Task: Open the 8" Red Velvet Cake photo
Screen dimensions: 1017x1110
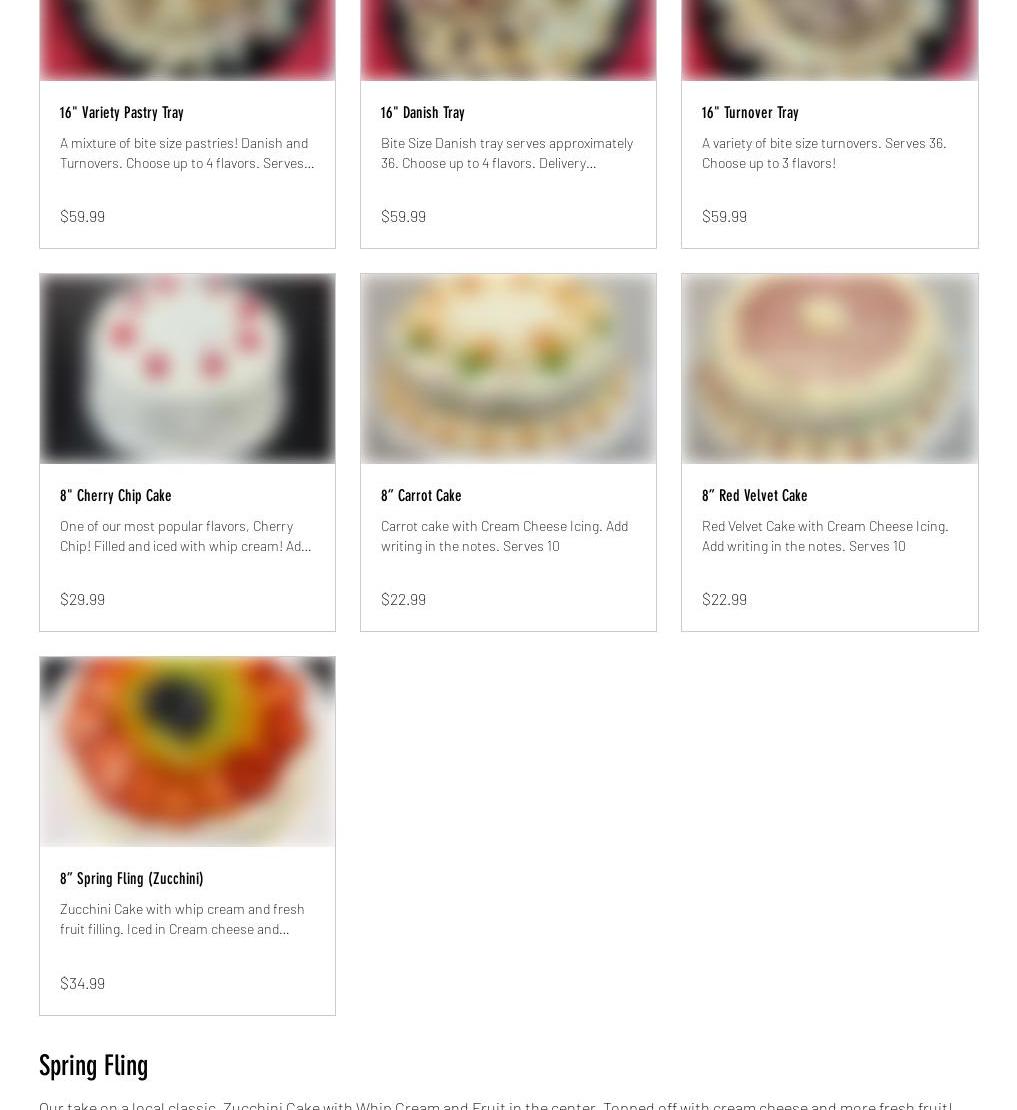Action: tap(829, 369)
